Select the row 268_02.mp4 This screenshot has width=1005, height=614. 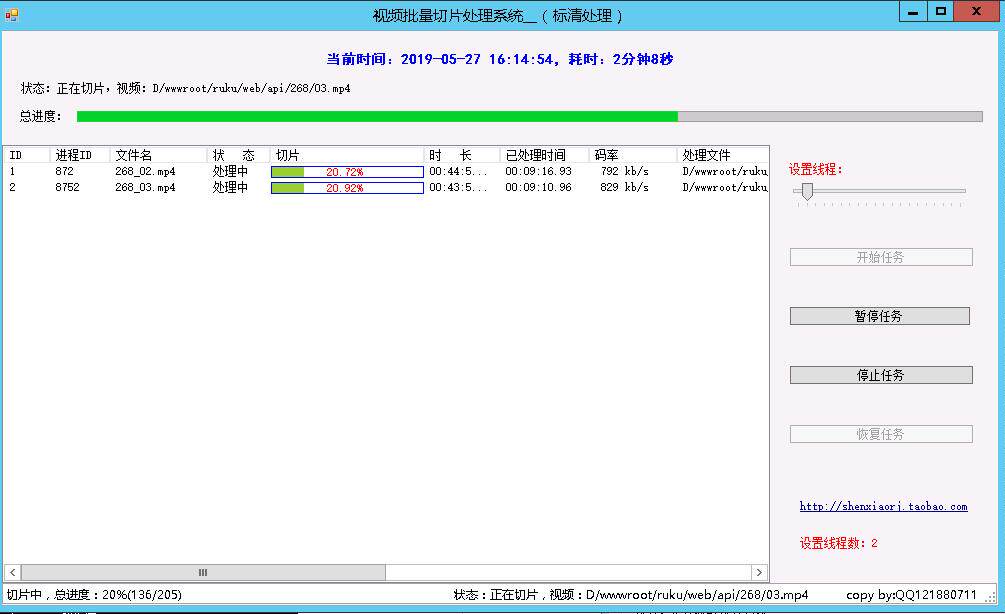pyautogui.click(x=386, y=171)
